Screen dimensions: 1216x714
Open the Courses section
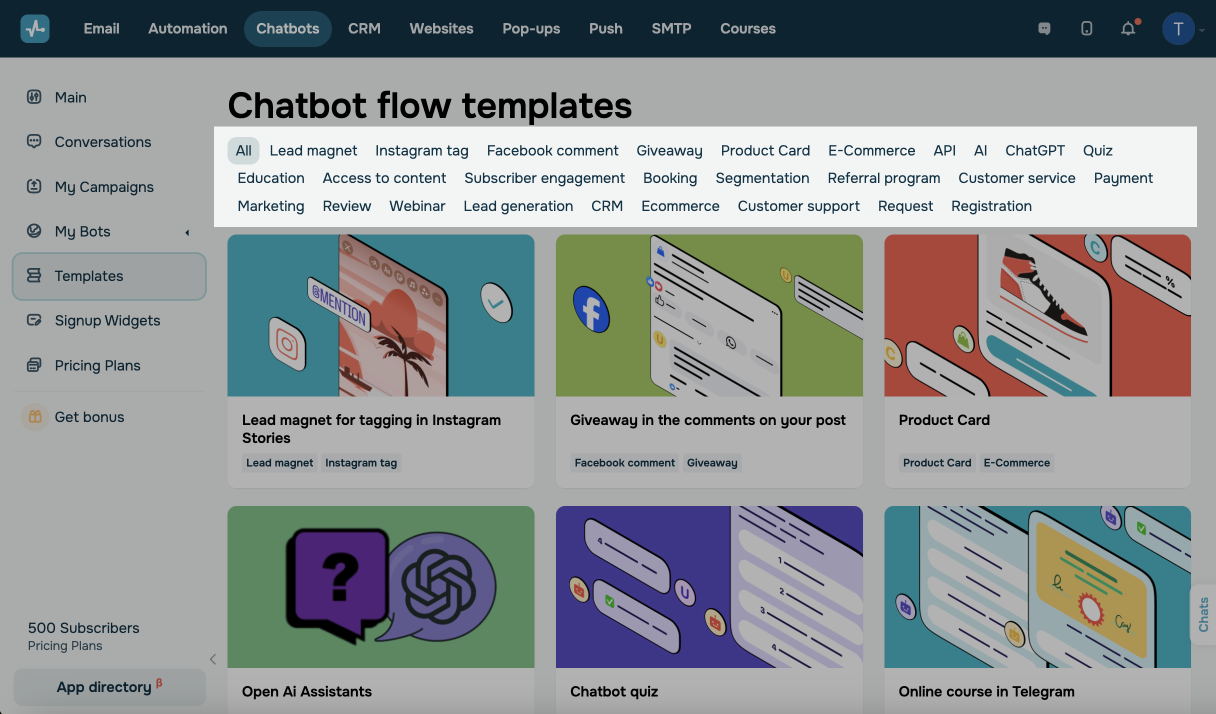click(748, 28)
